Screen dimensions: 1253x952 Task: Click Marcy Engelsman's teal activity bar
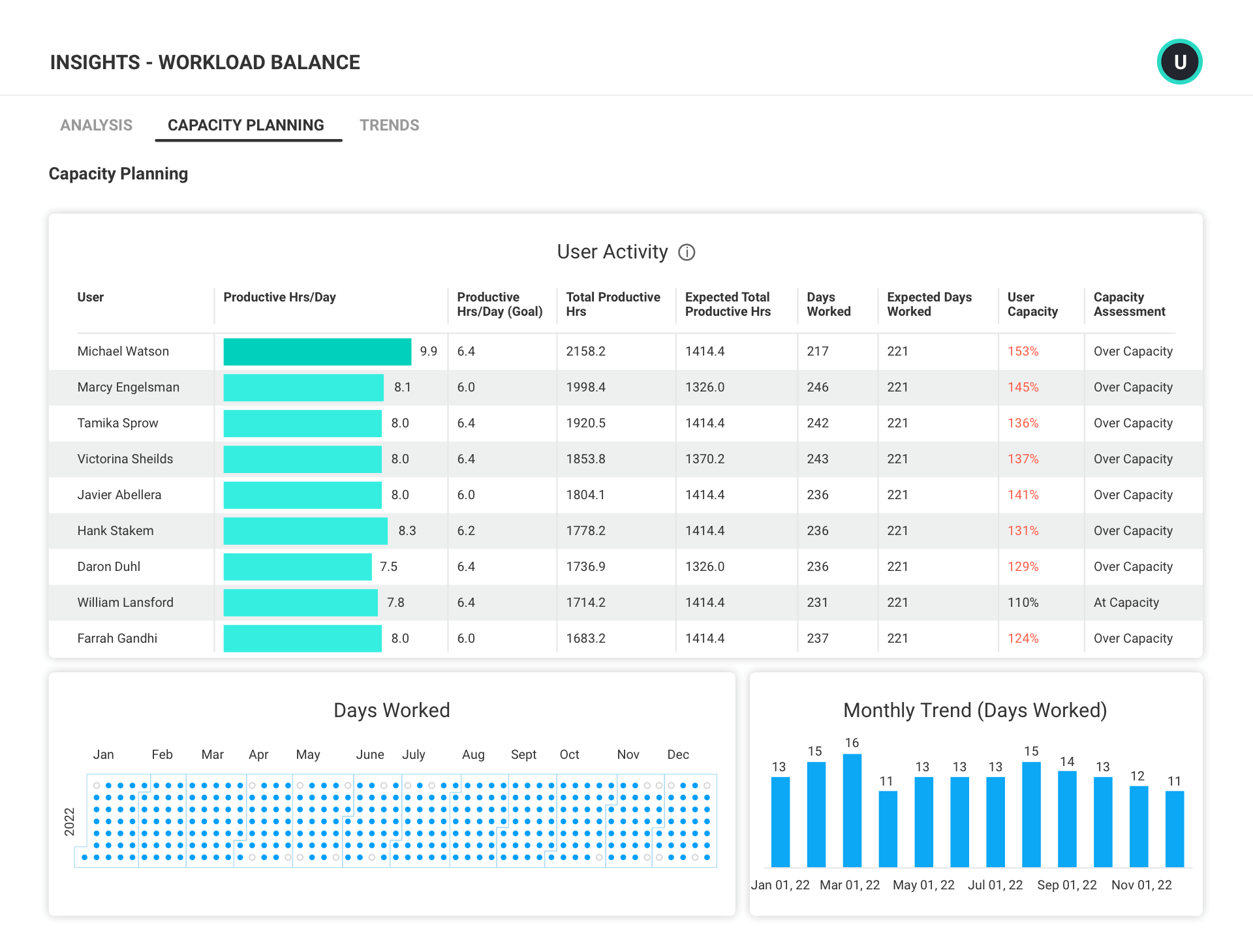[303, 387]
